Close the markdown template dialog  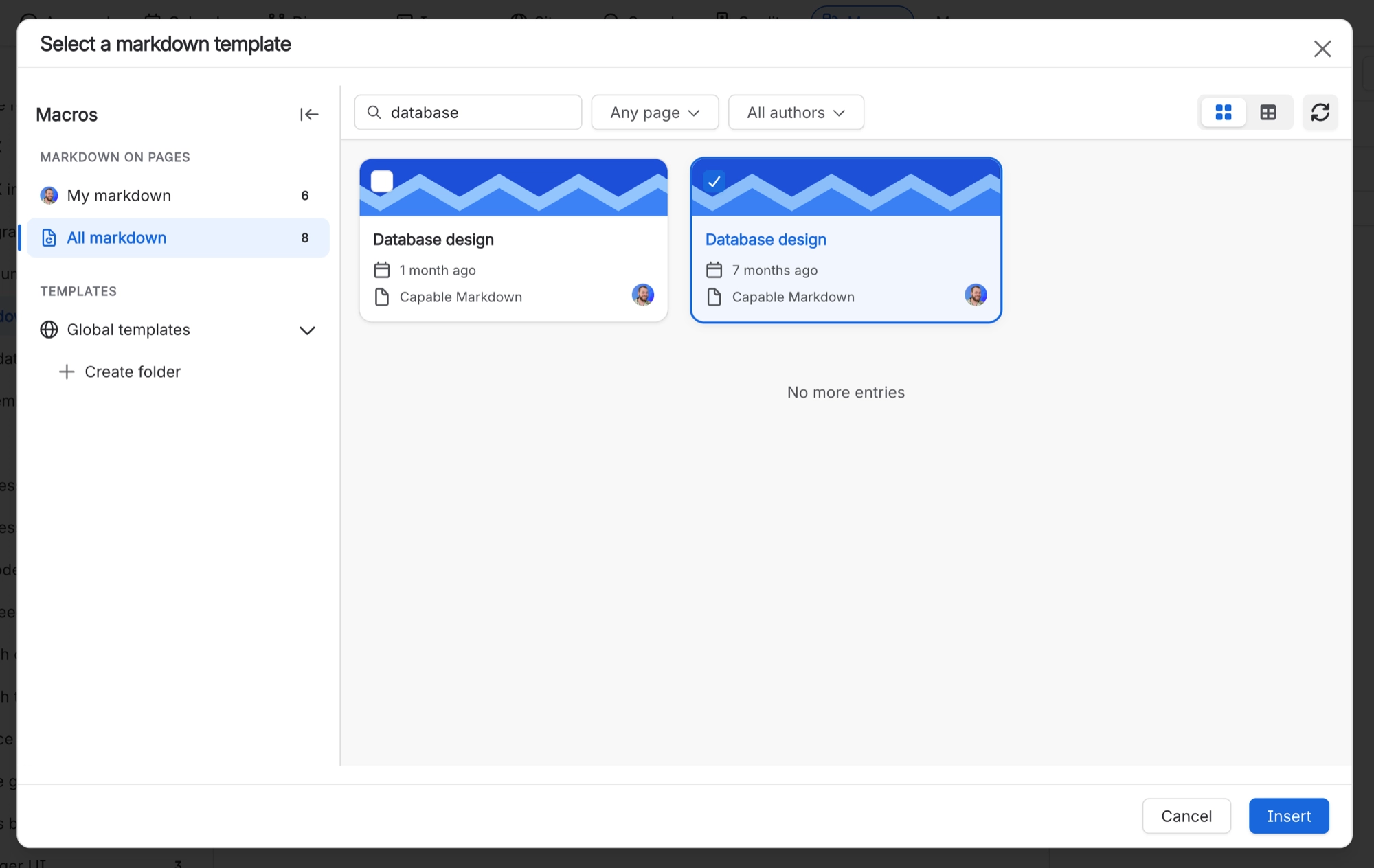click(x=1322, y=49)
